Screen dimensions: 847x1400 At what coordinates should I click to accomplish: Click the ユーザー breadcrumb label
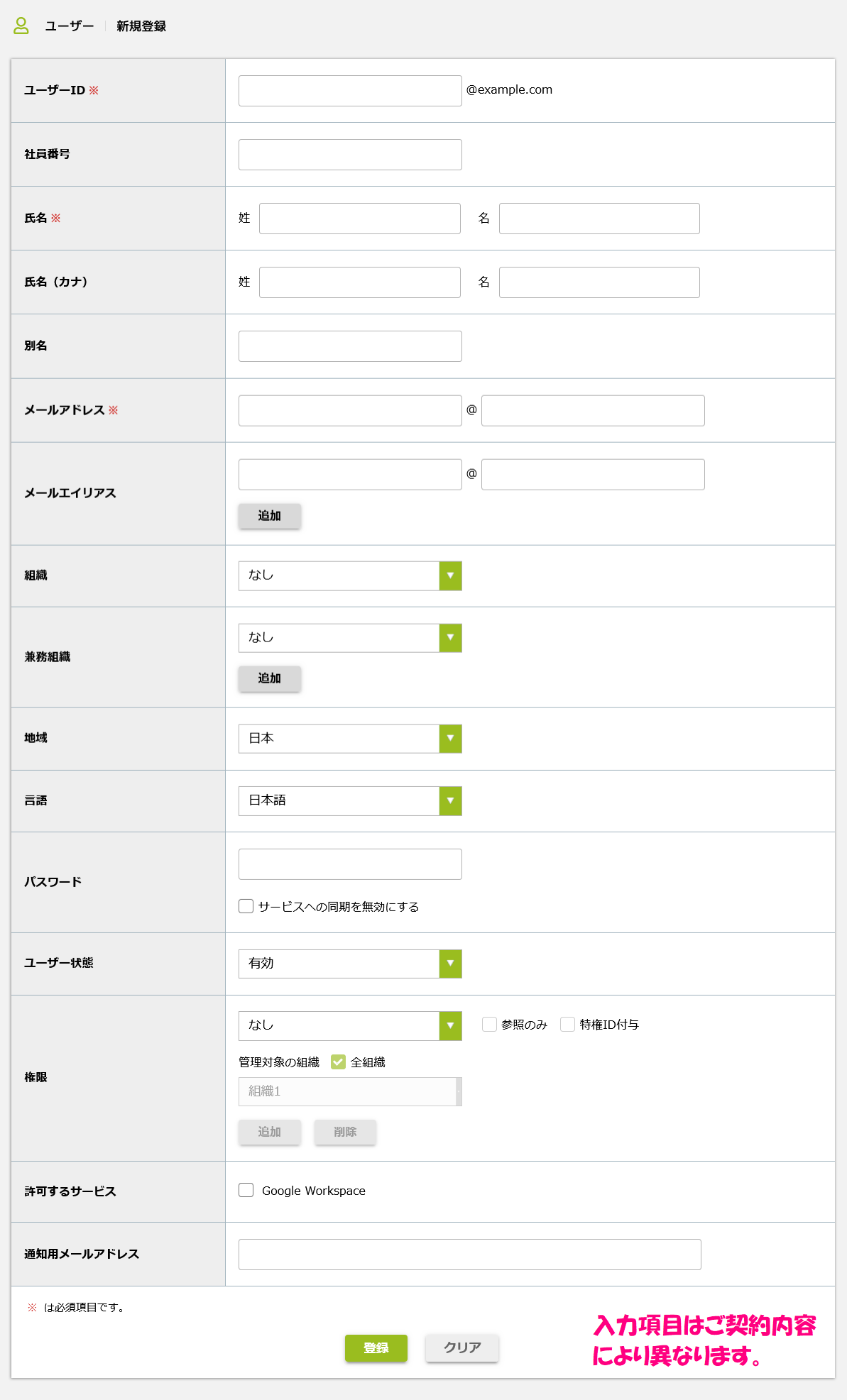coord(70,26)
